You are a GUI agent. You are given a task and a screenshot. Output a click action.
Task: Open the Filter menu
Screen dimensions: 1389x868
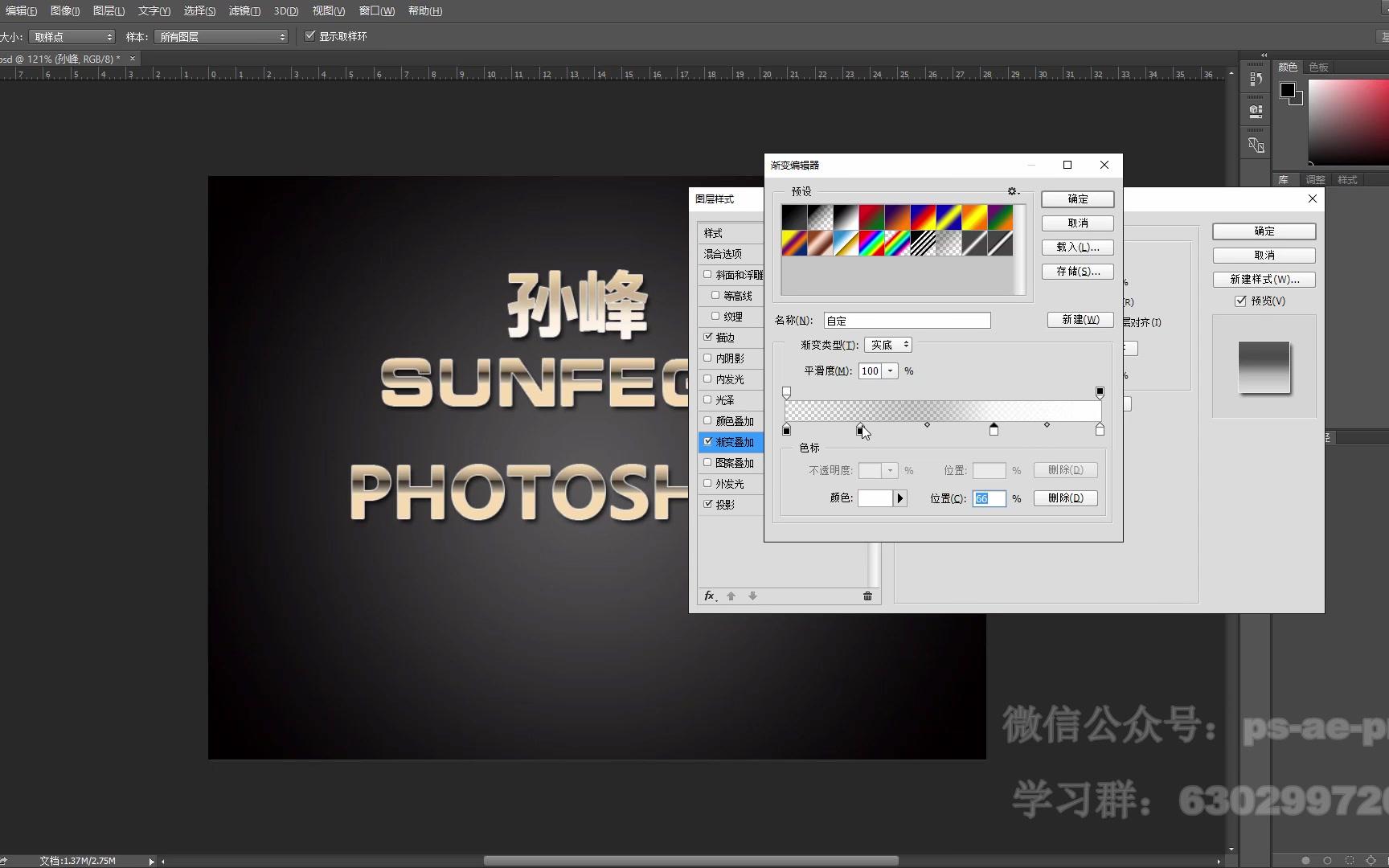[x=244, y=10]
